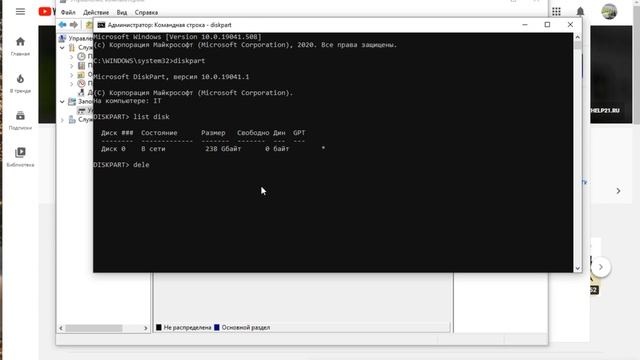
Task: Select the Event Viewer icon in tree
Action: click(81, 65)
